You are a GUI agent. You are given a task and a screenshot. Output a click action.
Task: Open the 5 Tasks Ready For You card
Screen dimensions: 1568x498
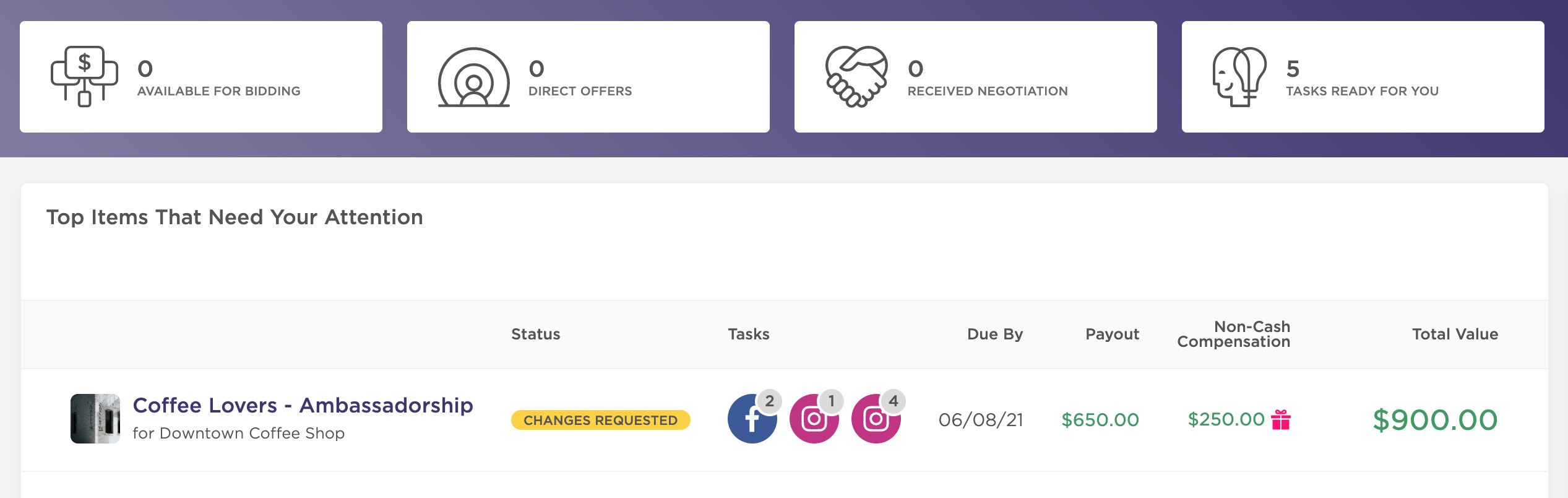1363,77
